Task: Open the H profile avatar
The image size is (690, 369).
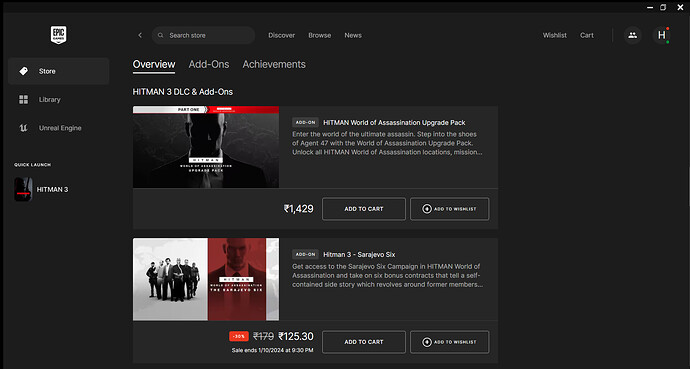Action: 661,35
